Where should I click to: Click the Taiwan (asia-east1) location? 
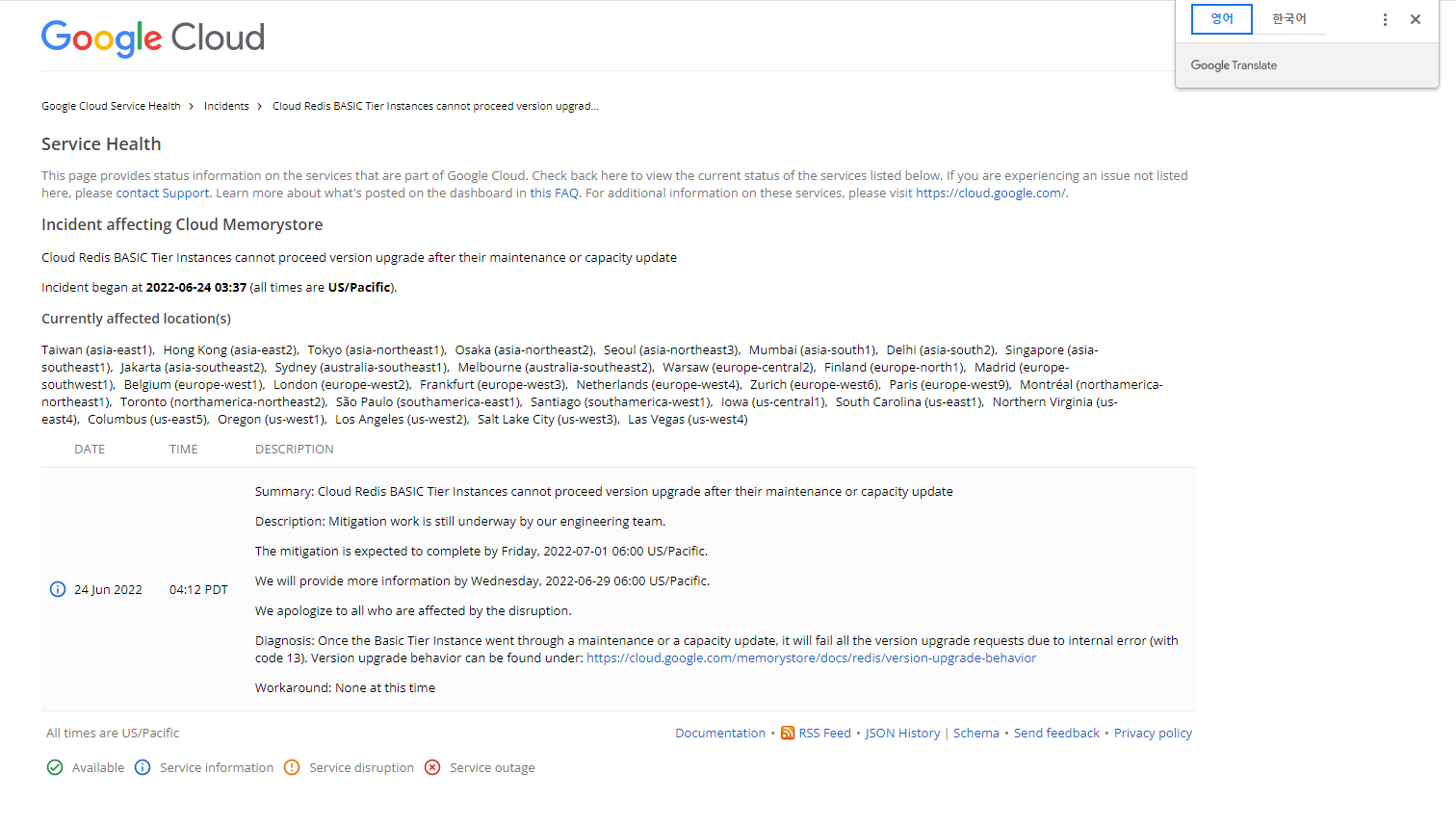coord(97,350)
